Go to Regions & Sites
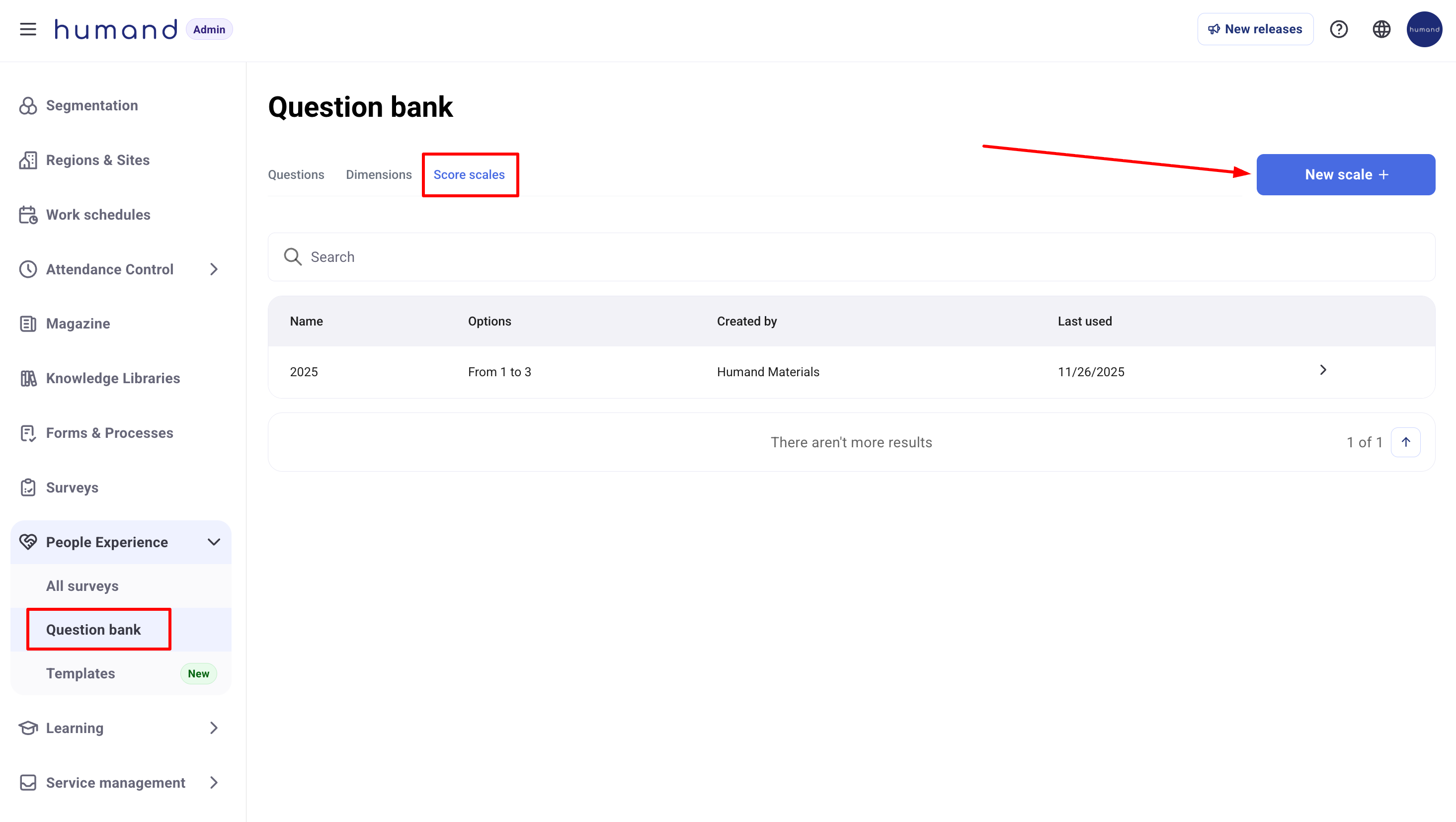 pos(97,160)
